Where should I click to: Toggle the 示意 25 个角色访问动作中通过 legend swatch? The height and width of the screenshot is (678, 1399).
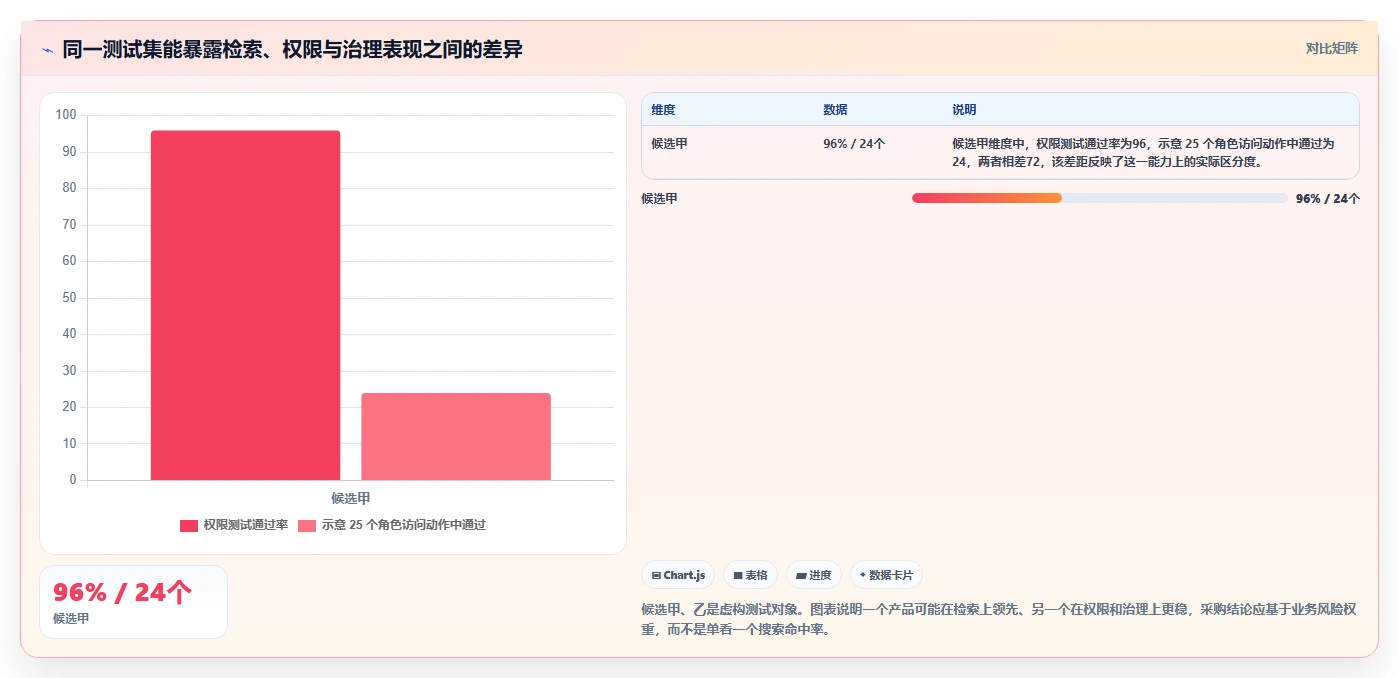tap(306, 525)
